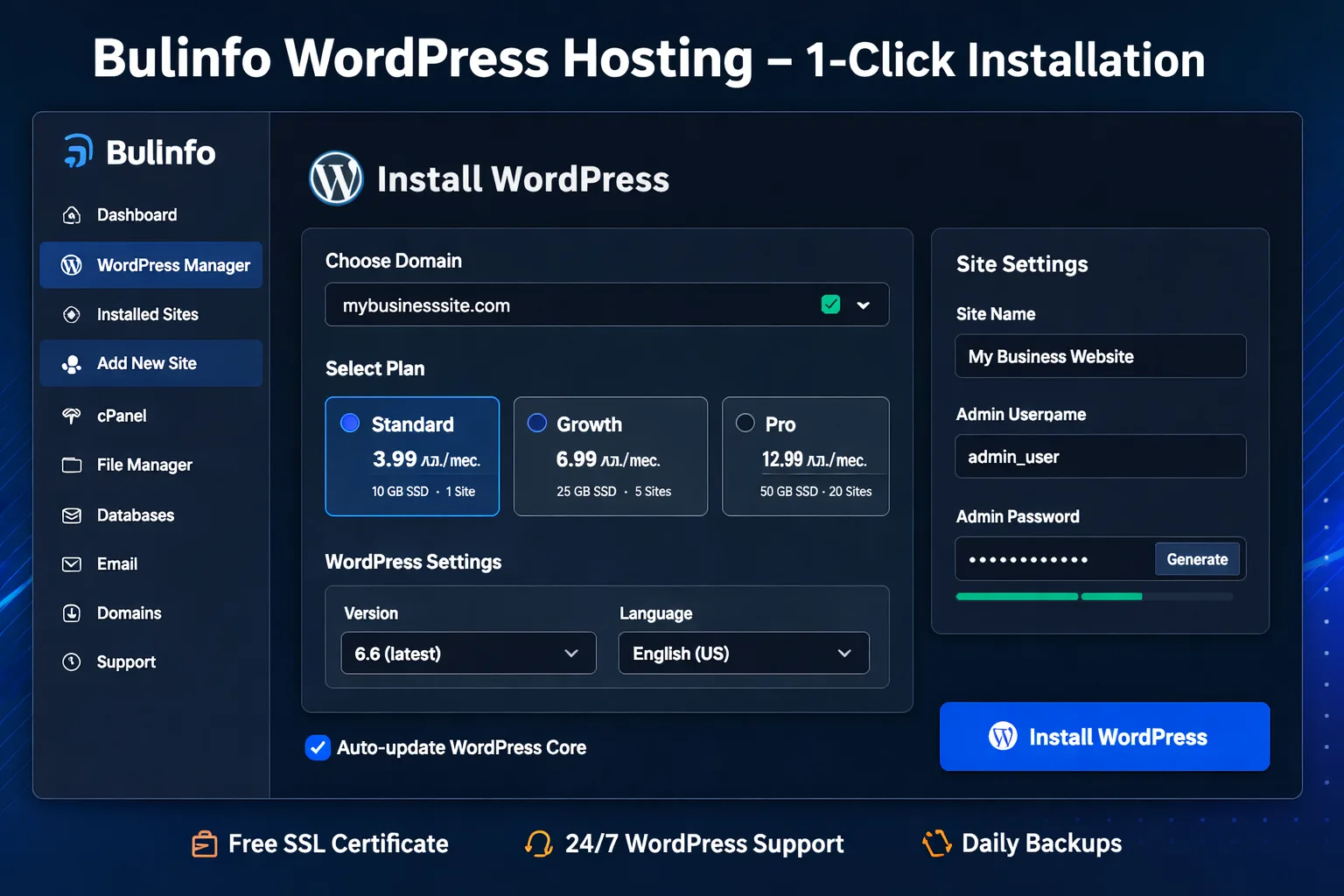Open Databases from the sidebar

150,515
